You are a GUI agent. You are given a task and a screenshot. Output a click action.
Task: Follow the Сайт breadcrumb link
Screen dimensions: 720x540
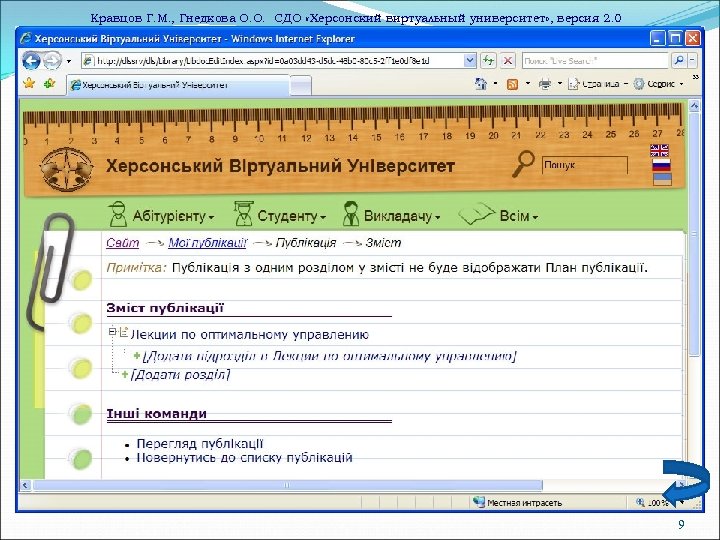coord(123,242)
